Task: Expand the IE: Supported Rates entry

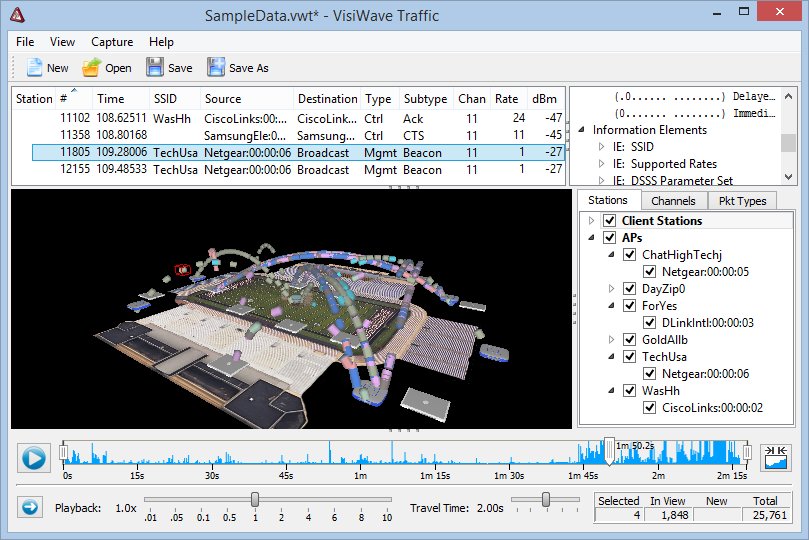Action: [602, 164]
